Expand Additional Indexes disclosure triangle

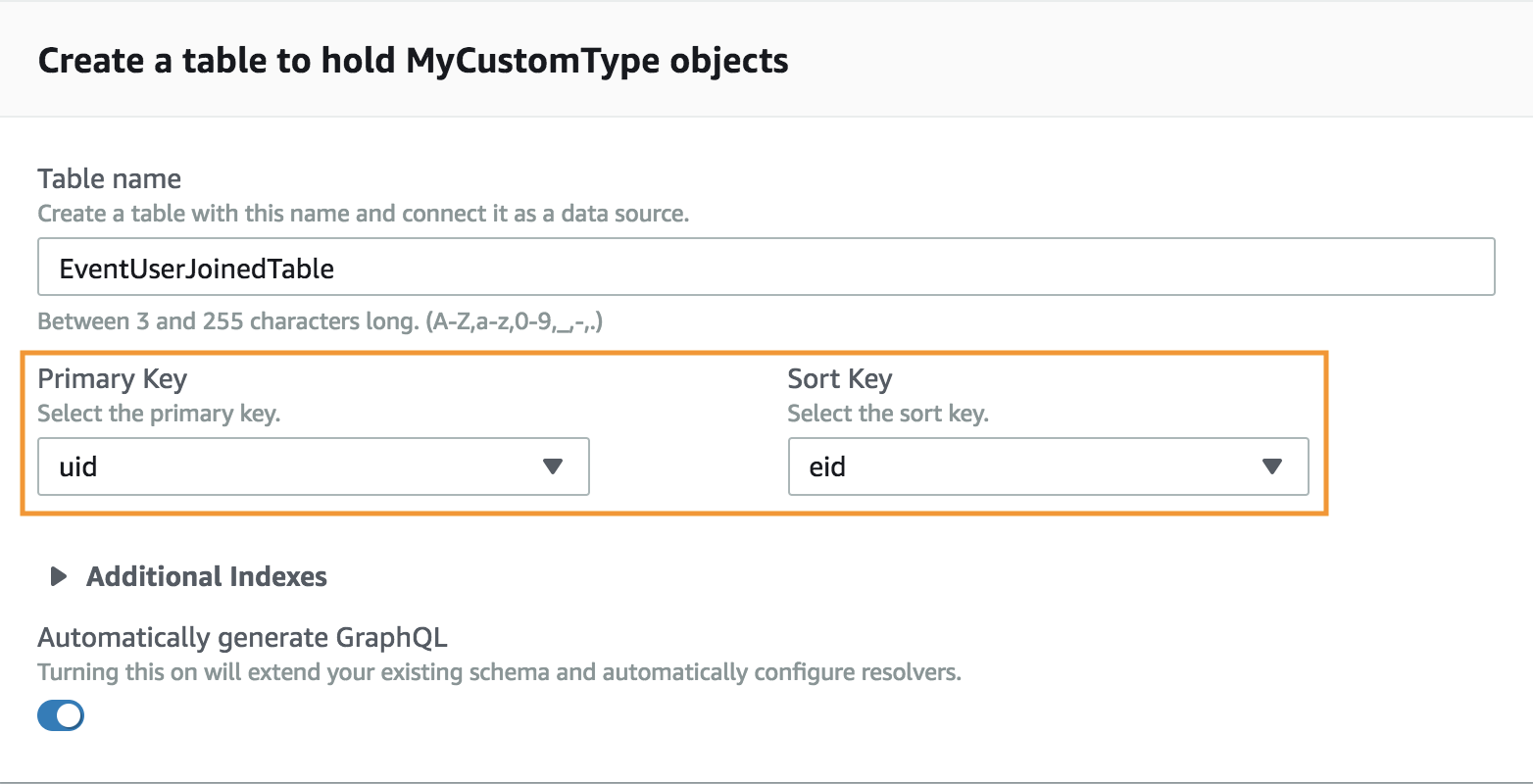(x=59, y=576)
